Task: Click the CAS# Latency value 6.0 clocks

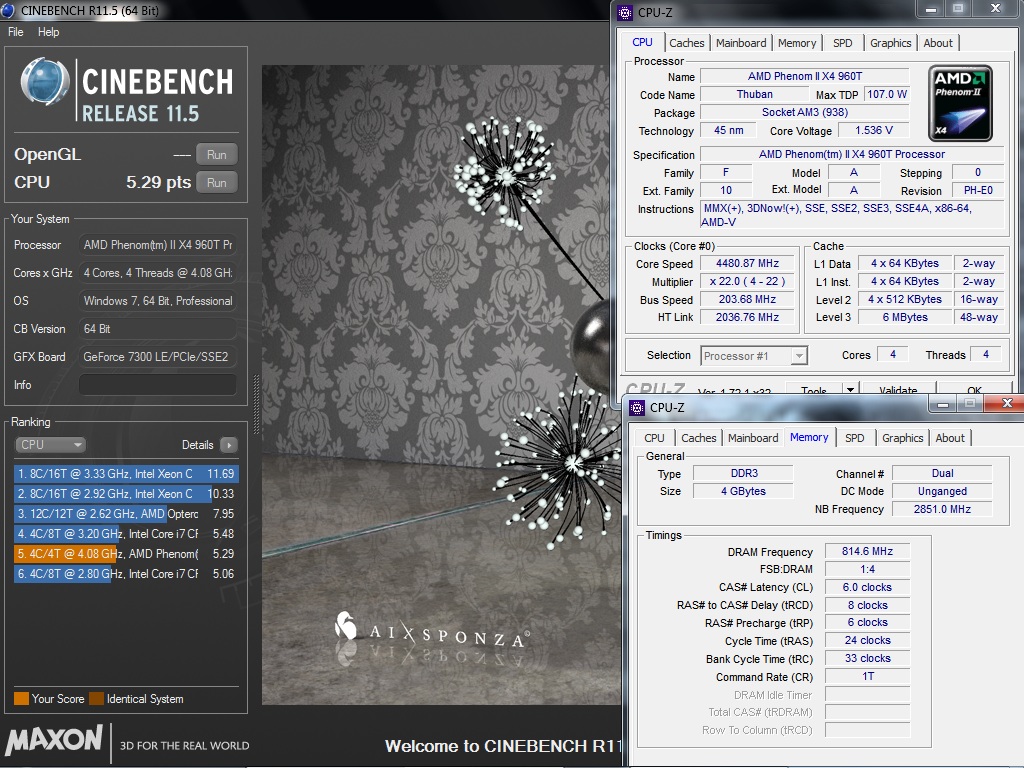Action: tap(867, 587)
